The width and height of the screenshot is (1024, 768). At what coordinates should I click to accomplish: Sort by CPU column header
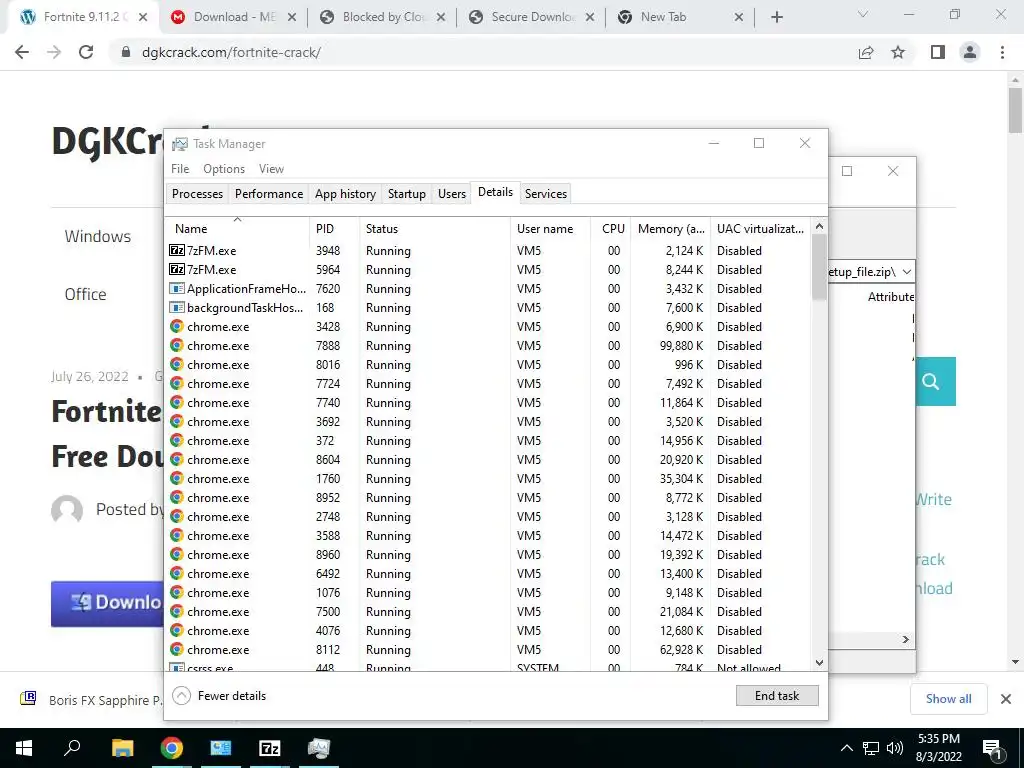click(611, 228)
